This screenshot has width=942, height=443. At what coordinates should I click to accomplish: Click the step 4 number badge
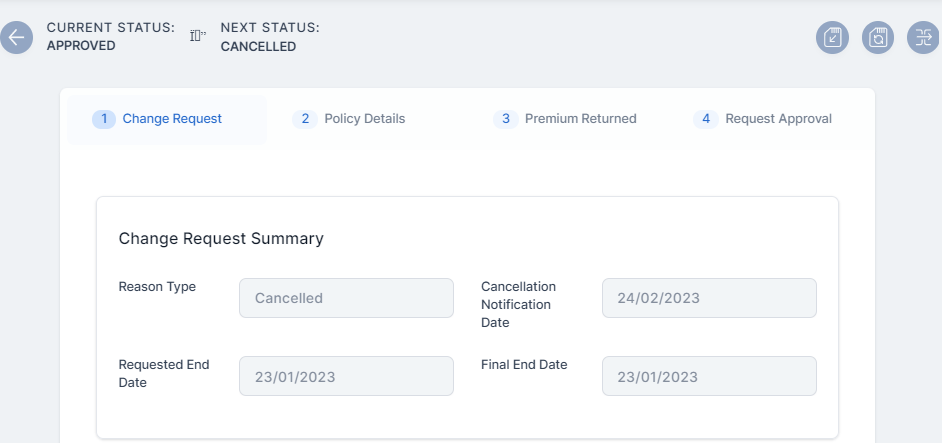coord(706,119)
